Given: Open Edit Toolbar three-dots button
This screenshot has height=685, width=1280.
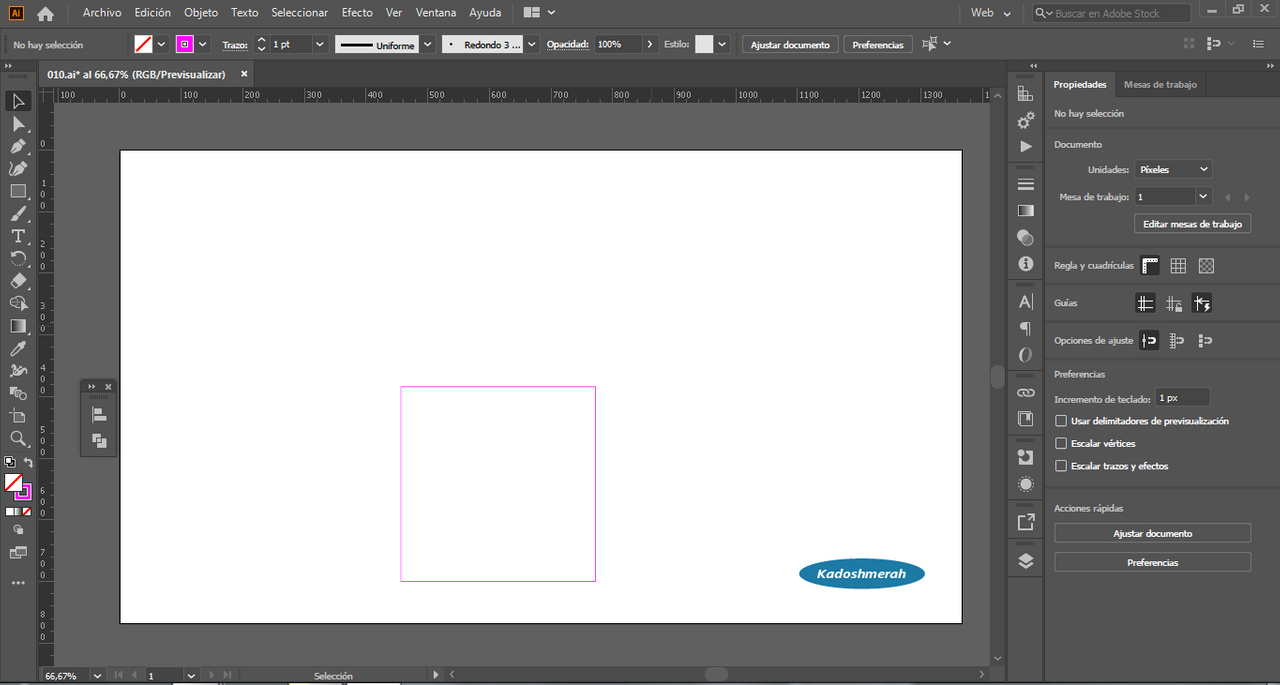Looking at the screenshot, I should point(18,582).
